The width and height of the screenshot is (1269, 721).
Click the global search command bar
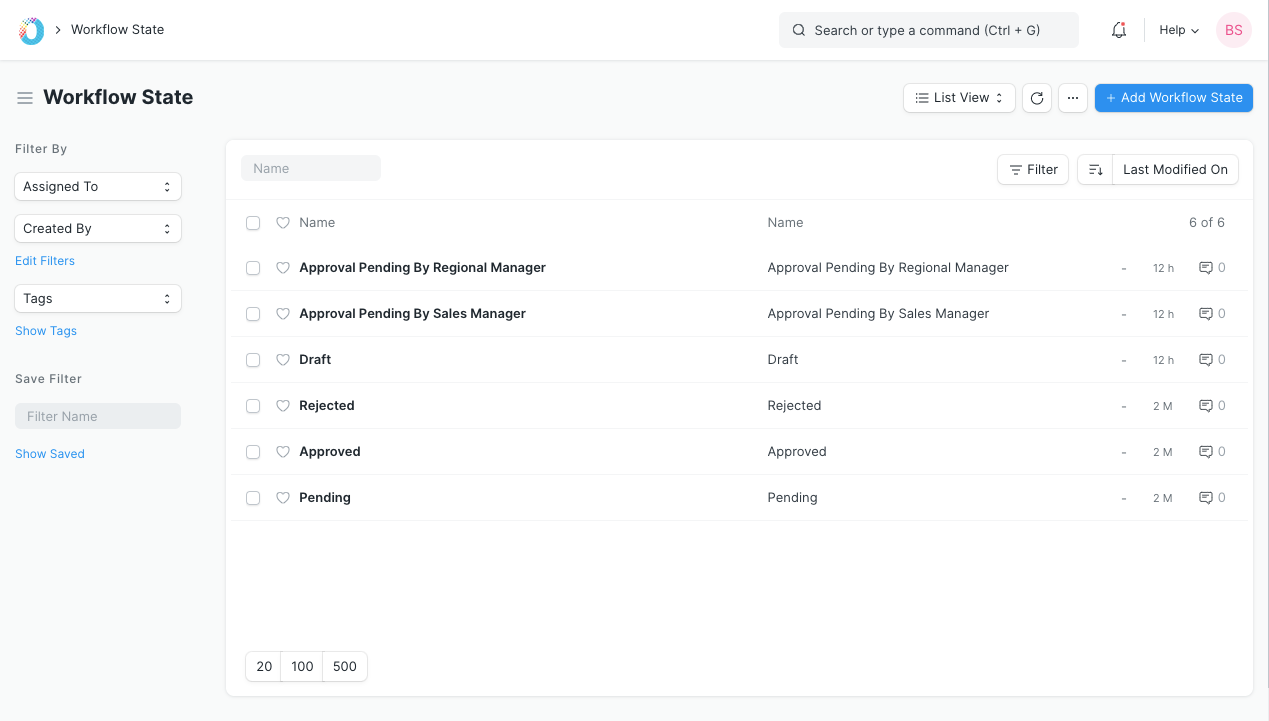click(928, 30)
